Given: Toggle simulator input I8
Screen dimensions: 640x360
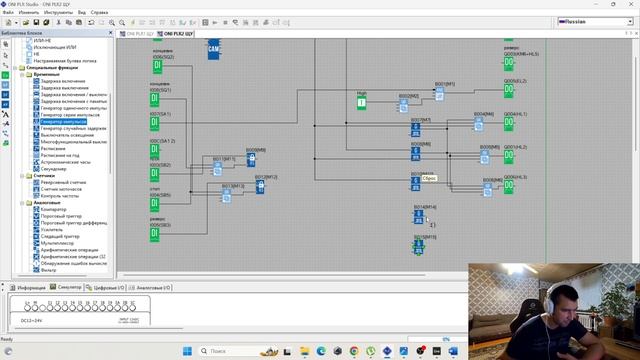Looking at the screenshot, I should tap(102, 308).
